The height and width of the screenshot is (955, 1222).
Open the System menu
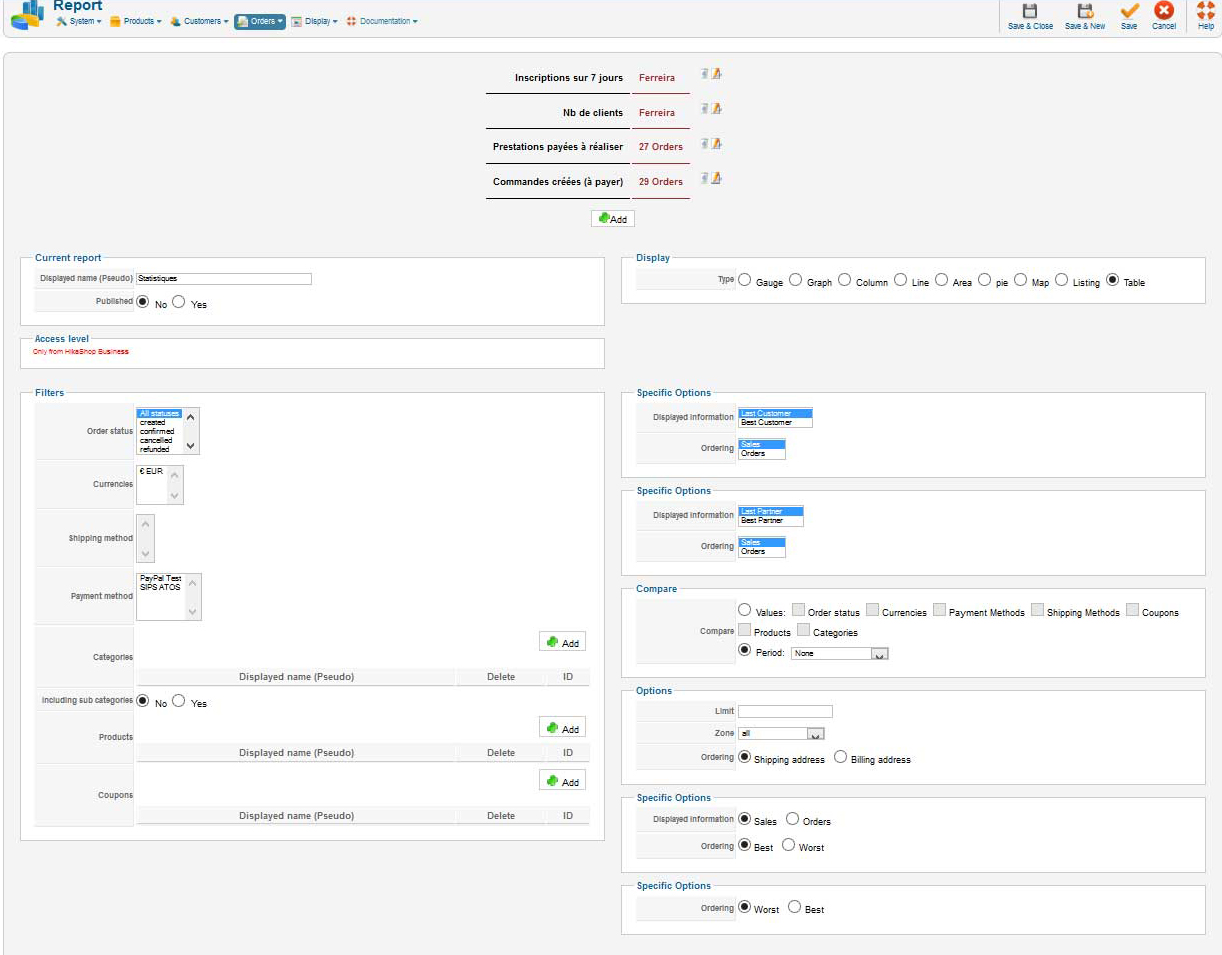pos(79,21)
